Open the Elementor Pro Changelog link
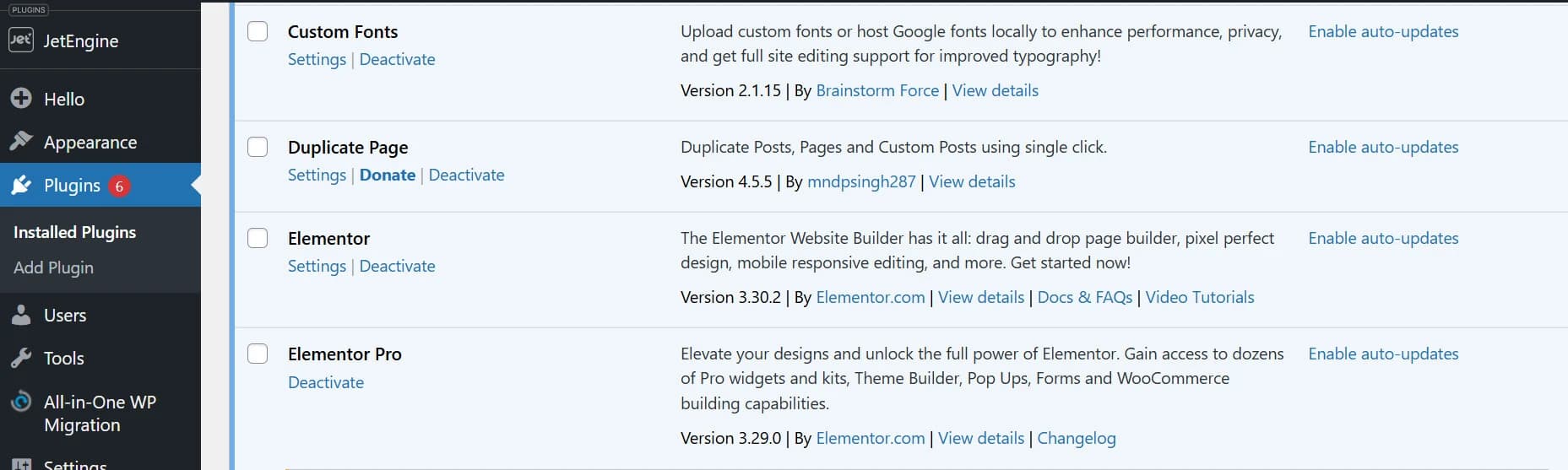This screenshot has width=1568, height=470. pos(1077,438)
